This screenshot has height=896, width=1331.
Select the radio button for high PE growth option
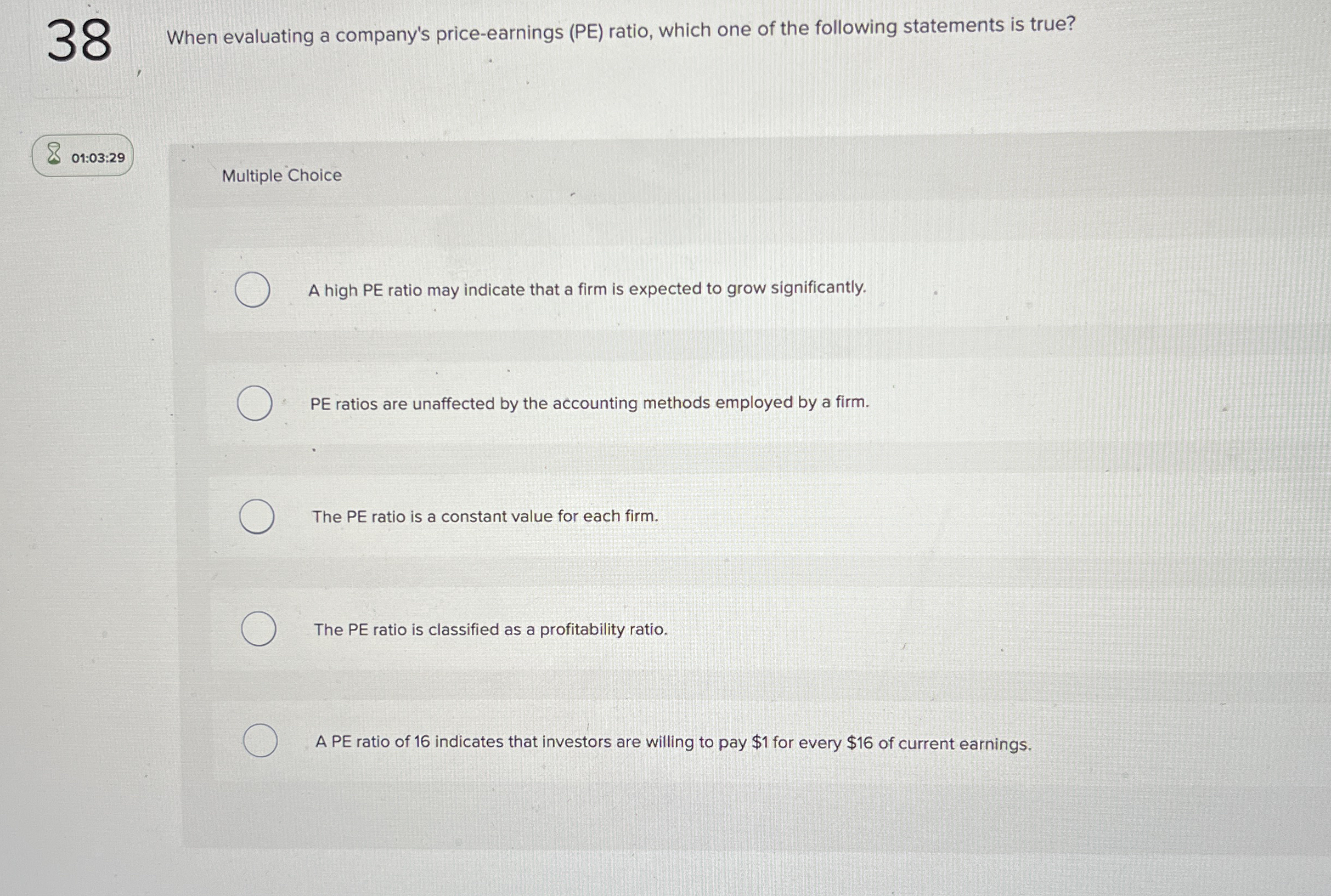click(253, 290)
